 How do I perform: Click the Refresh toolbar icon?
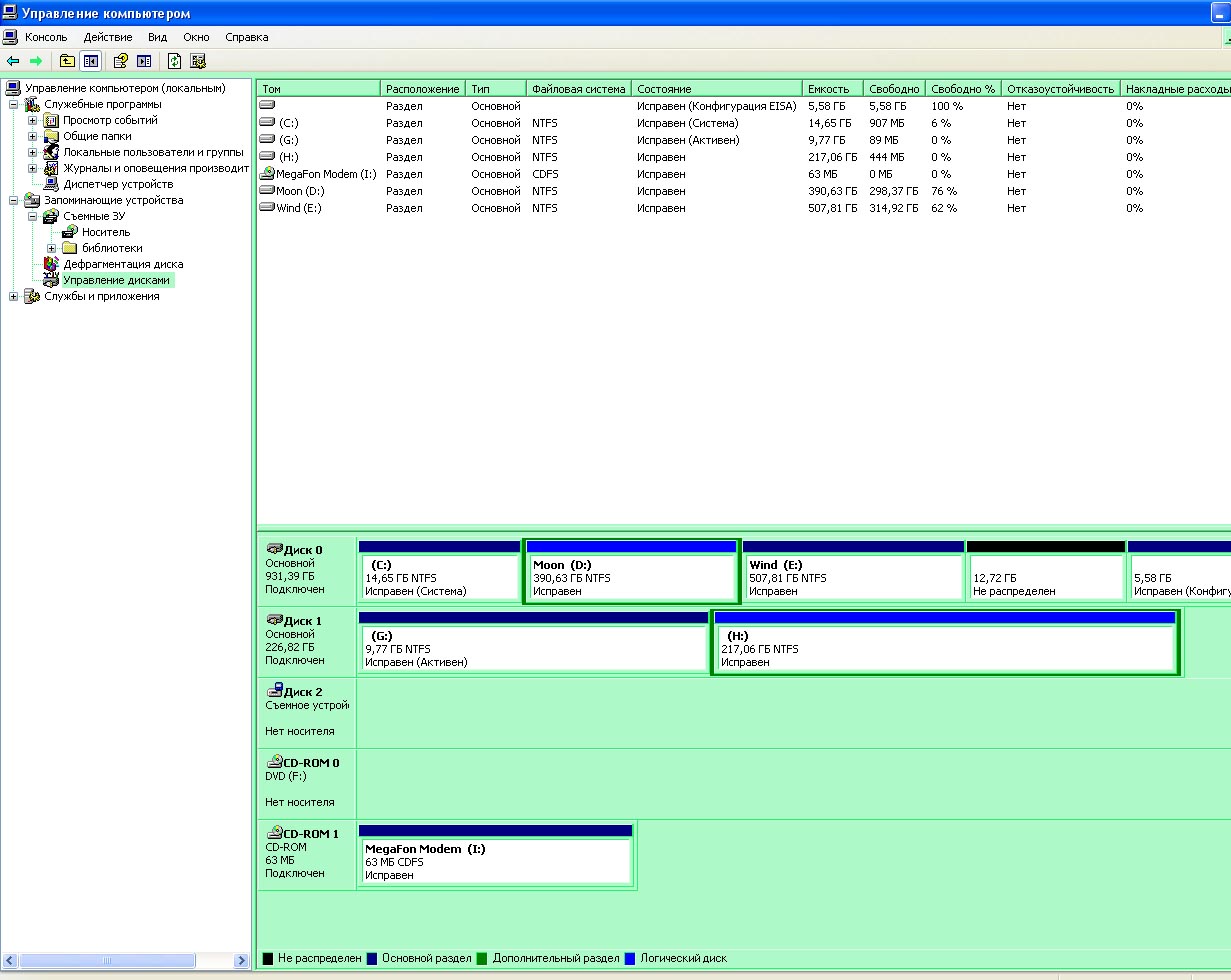tap(174, 61)
